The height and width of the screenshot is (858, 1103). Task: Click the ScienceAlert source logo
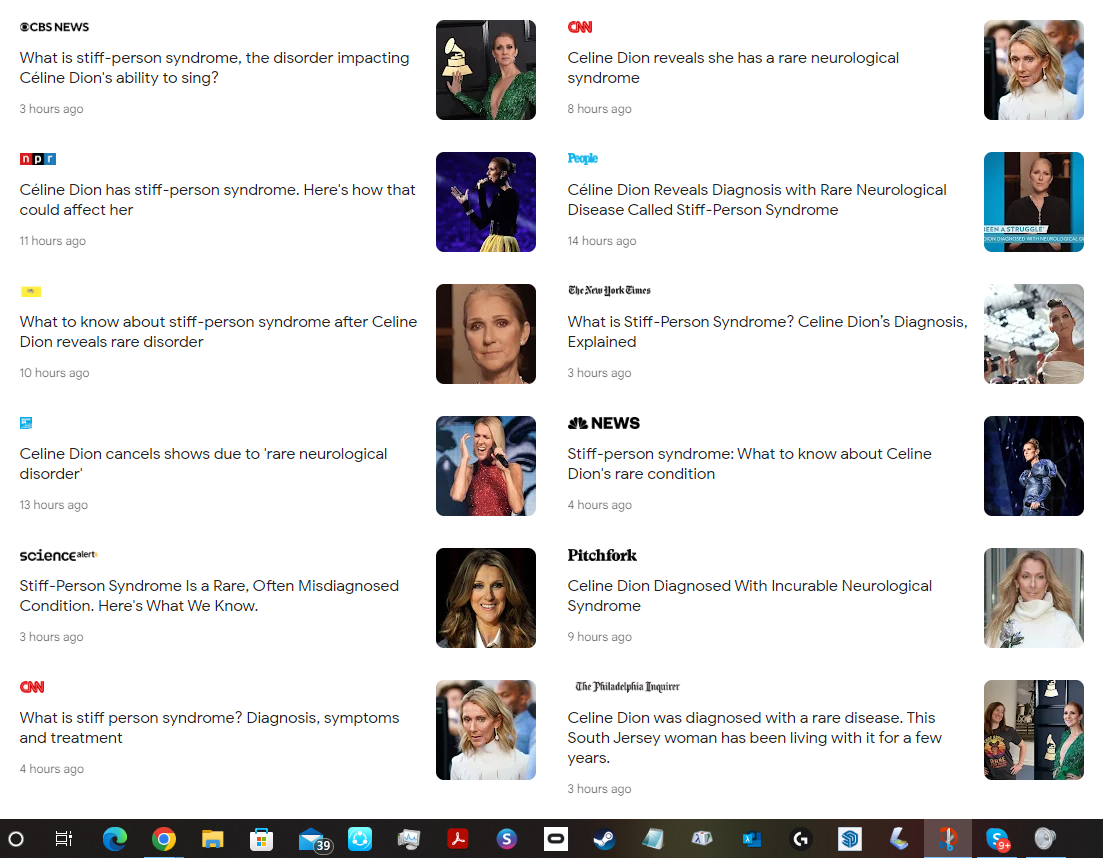[x=58, y=555]
